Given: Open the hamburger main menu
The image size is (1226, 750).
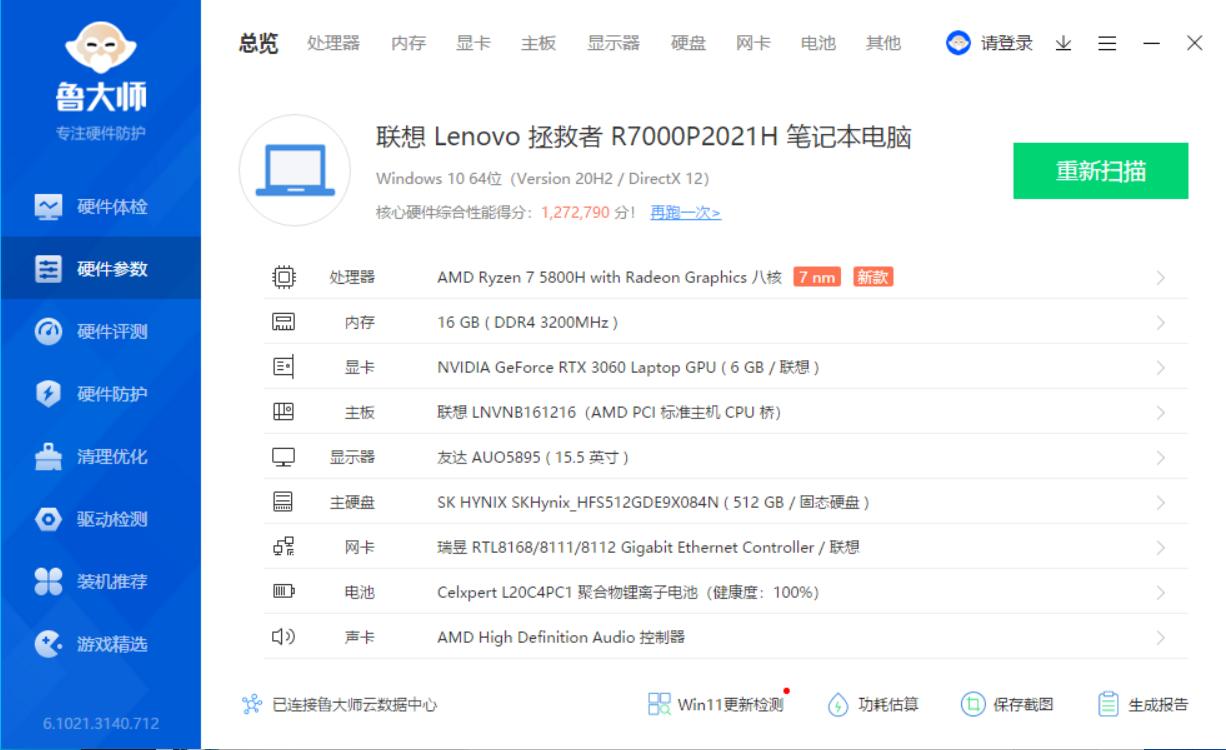Looking at the screenshot, I should point(1107,43).
